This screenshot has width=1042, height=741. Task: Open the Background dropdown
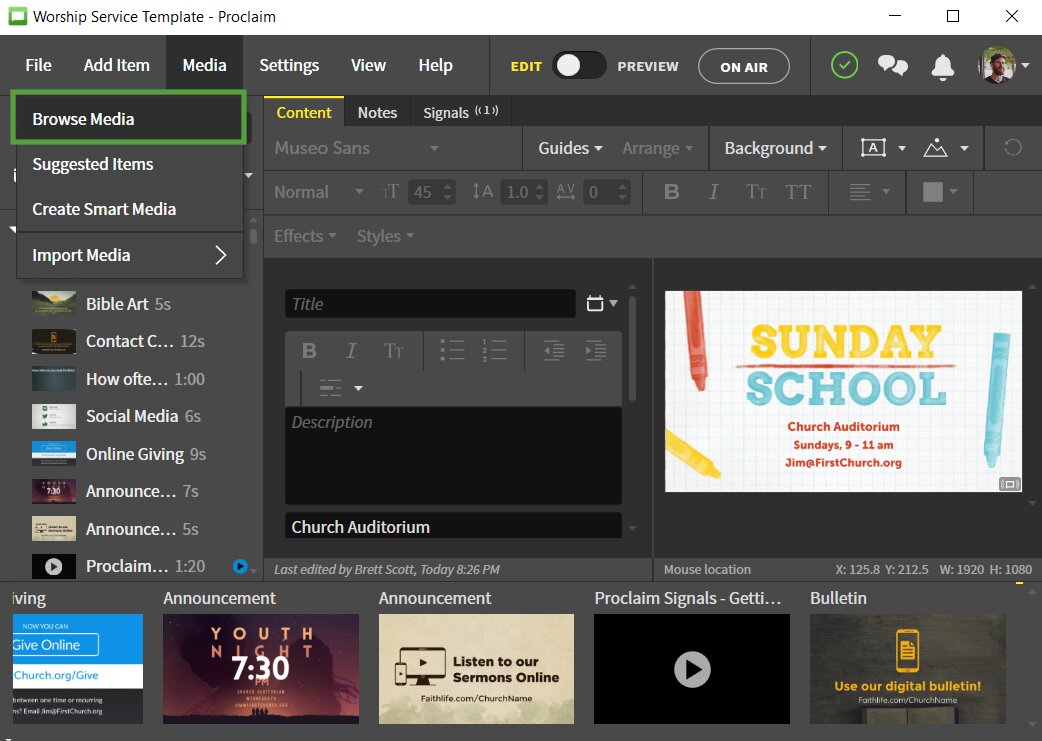click(x=775, y=148)
